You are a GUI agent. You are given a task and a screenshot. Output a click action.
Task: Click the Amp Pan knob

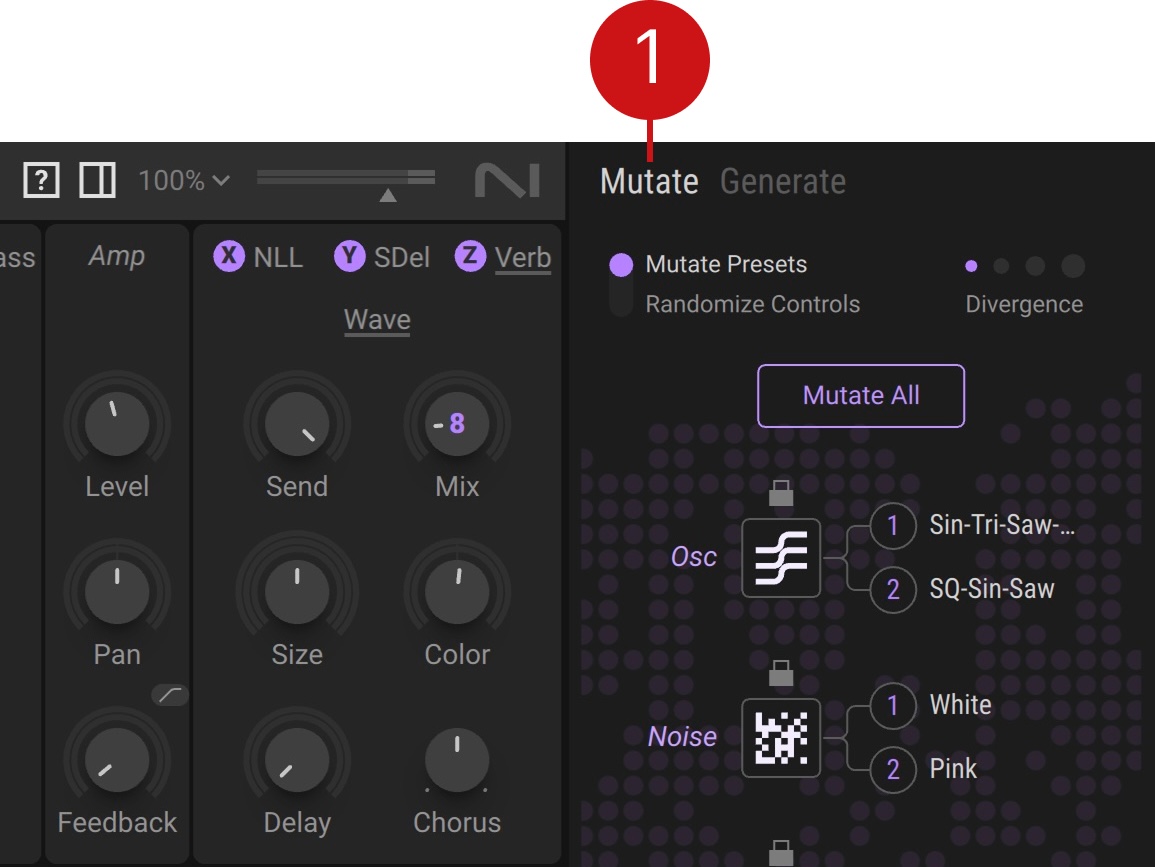pos(116,592)
